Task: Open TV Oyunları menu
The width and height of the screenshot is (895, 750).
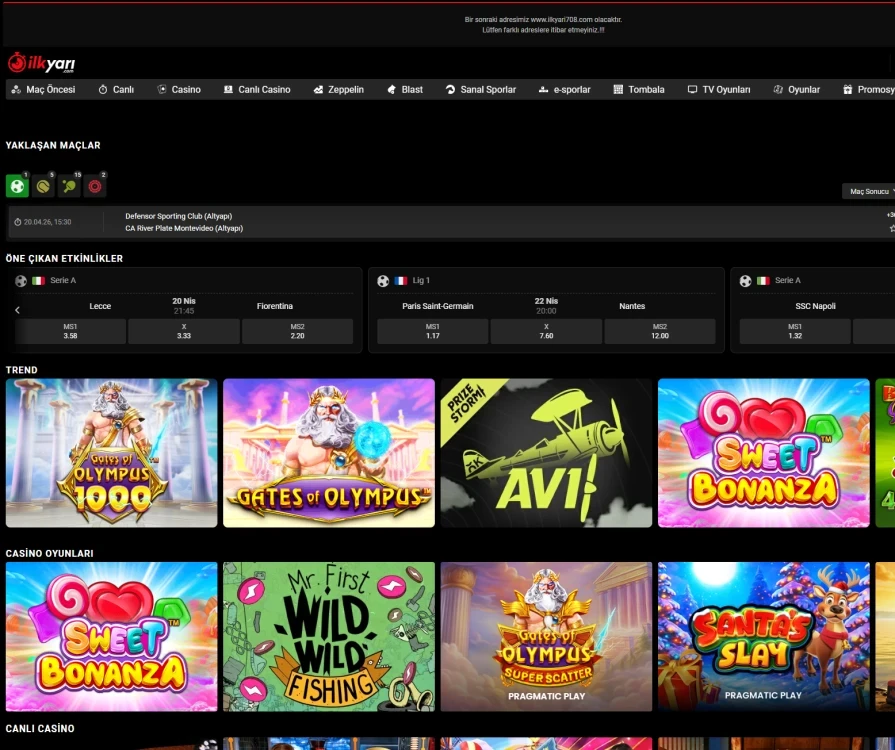Action: click(719, 90)
